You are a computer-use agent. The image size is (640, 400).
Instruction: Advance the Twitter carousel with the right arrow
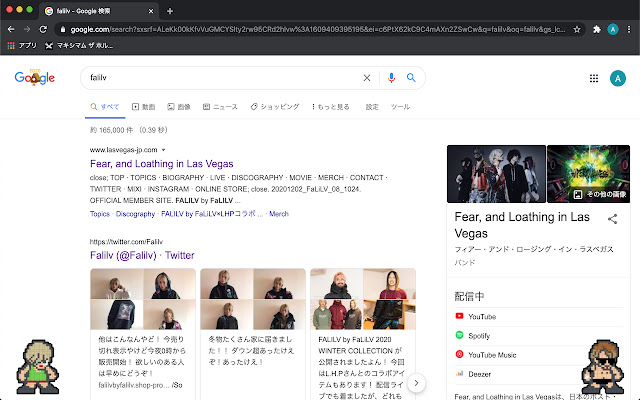point(416,383)
